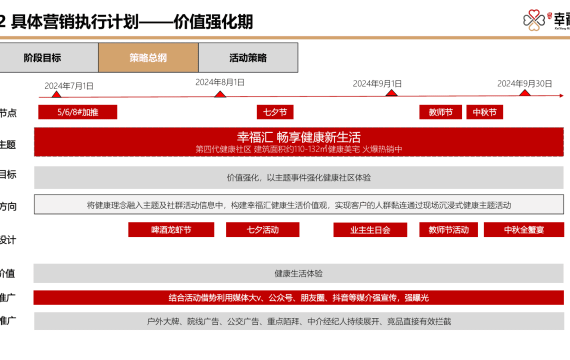
Task: Click the heart clover logo icon
Action: coord(534,20)
